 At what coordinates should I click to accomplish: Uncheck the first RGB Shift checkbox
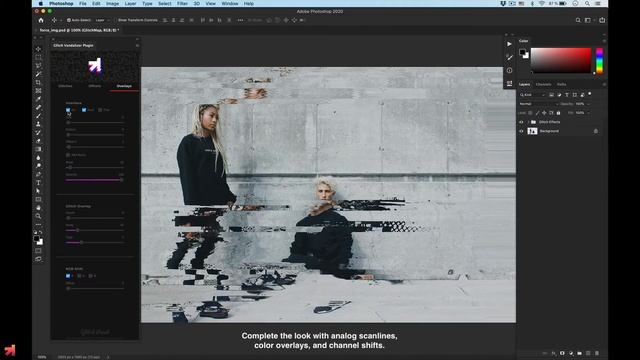(68, 276)
